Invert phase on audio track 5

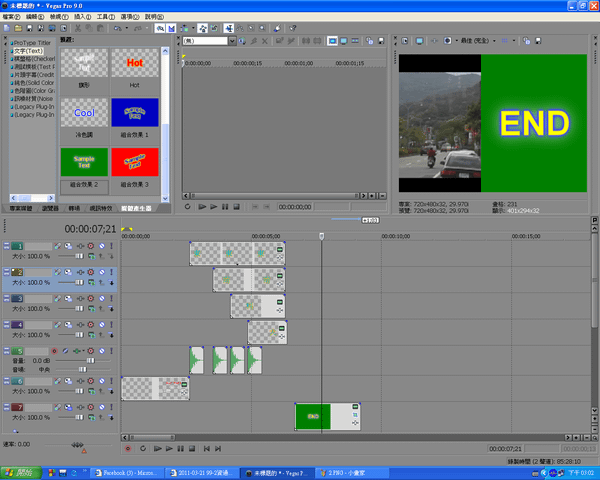click(65, 351)
